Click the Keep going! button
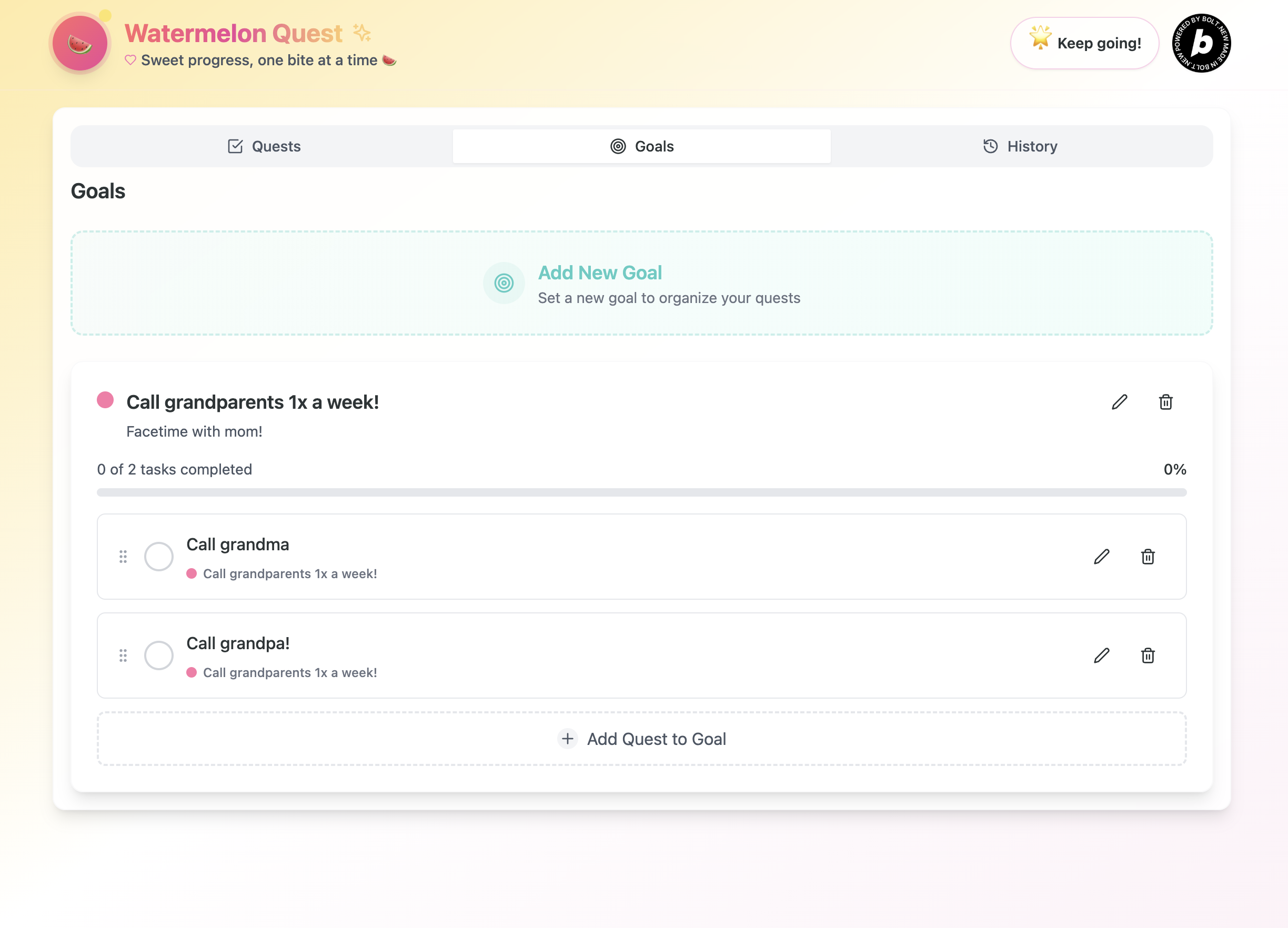Image resolution: width=1288 pixels, height=928 pixels. point(1084,43)
